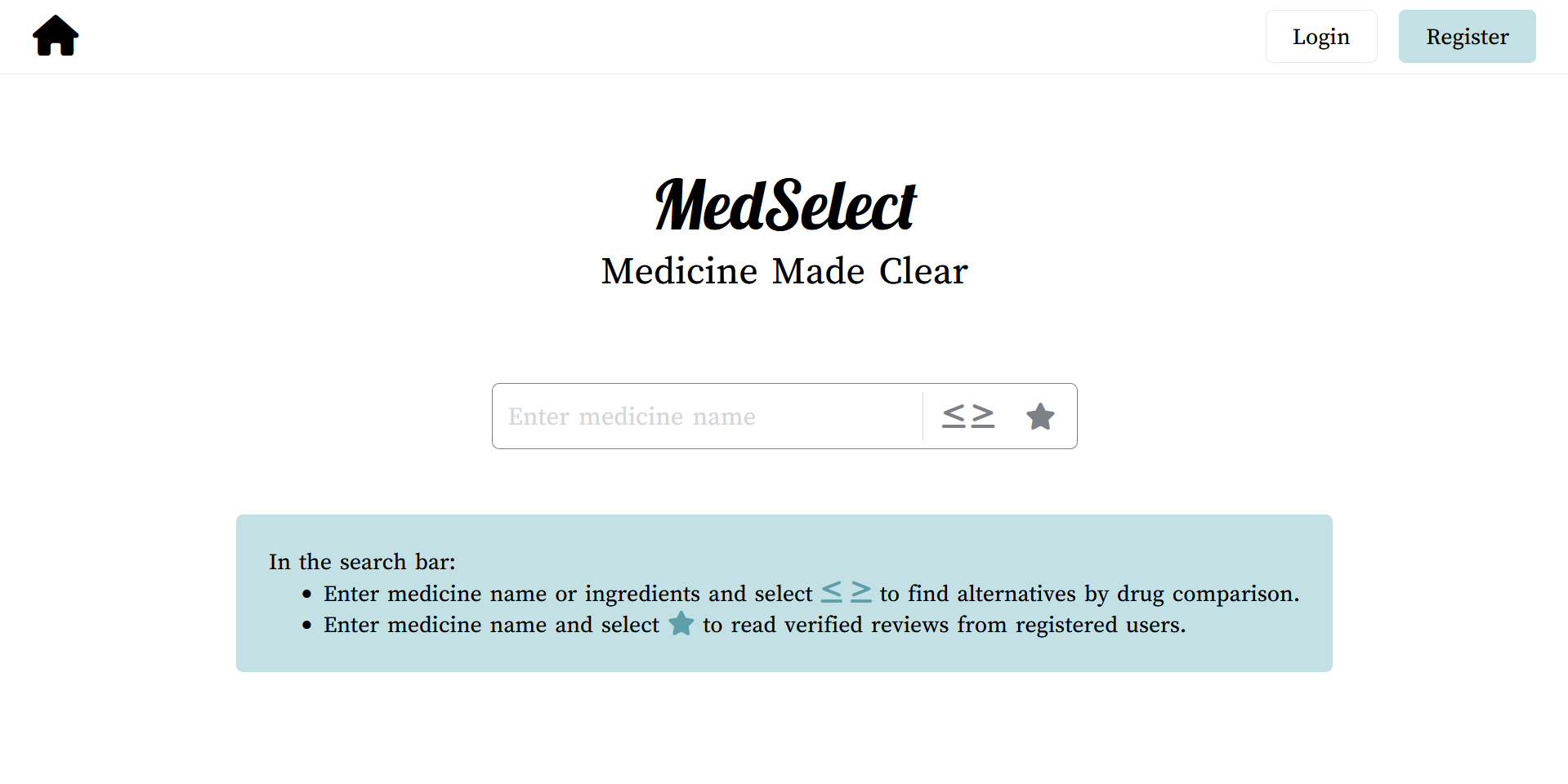Image resolution: width=1568 pixels, height=784 pixels.
Task: Click the home icon in the top left
Action: tap(55, 36)
